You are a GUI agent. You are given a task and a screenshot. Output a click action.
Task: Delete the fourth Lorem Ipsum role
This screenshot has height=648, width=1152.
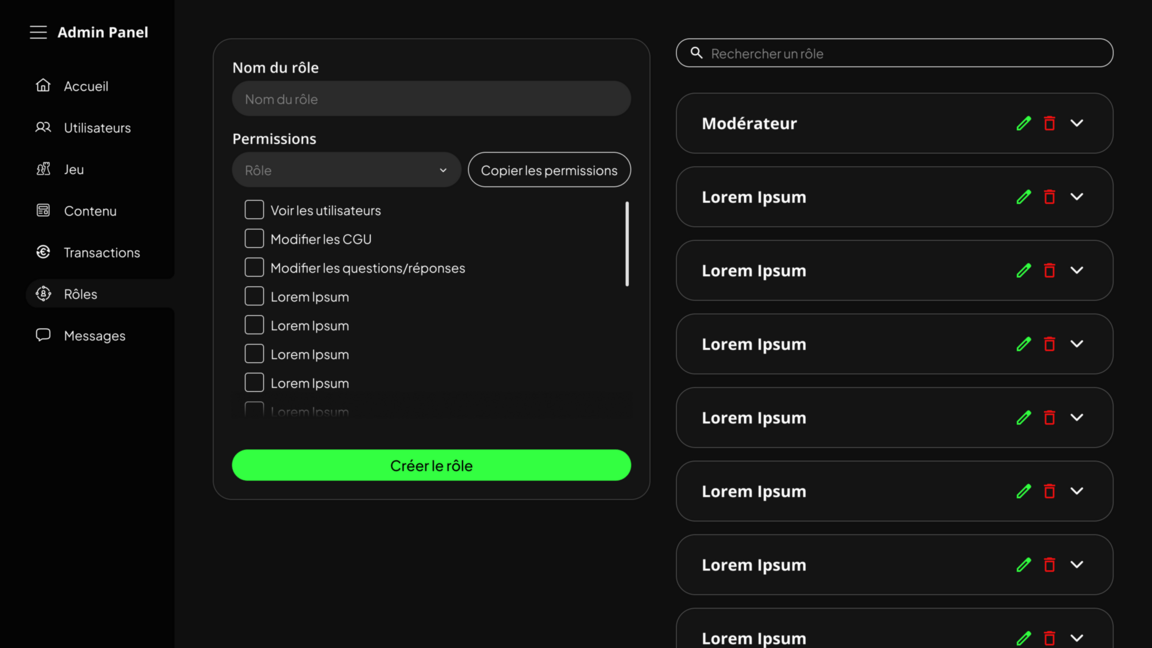tap(1049, 417)
